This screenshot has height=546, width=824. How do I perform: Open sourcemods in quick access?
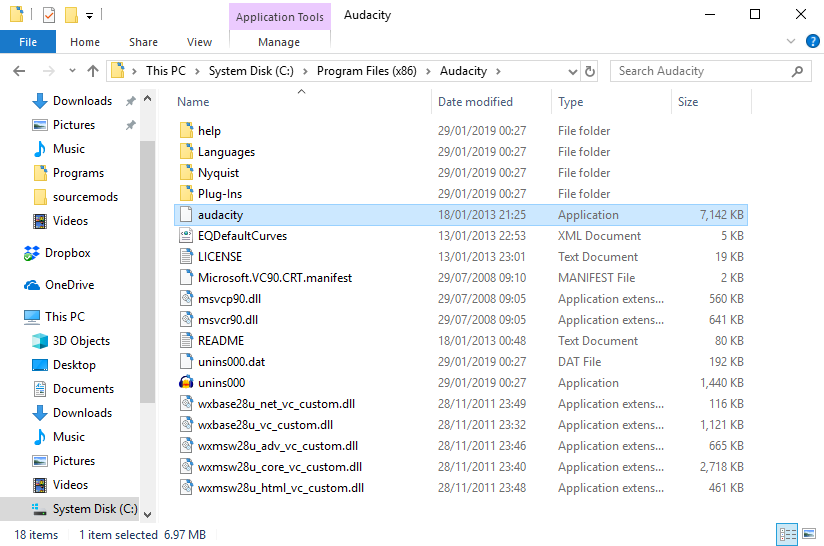click(85, 197)
